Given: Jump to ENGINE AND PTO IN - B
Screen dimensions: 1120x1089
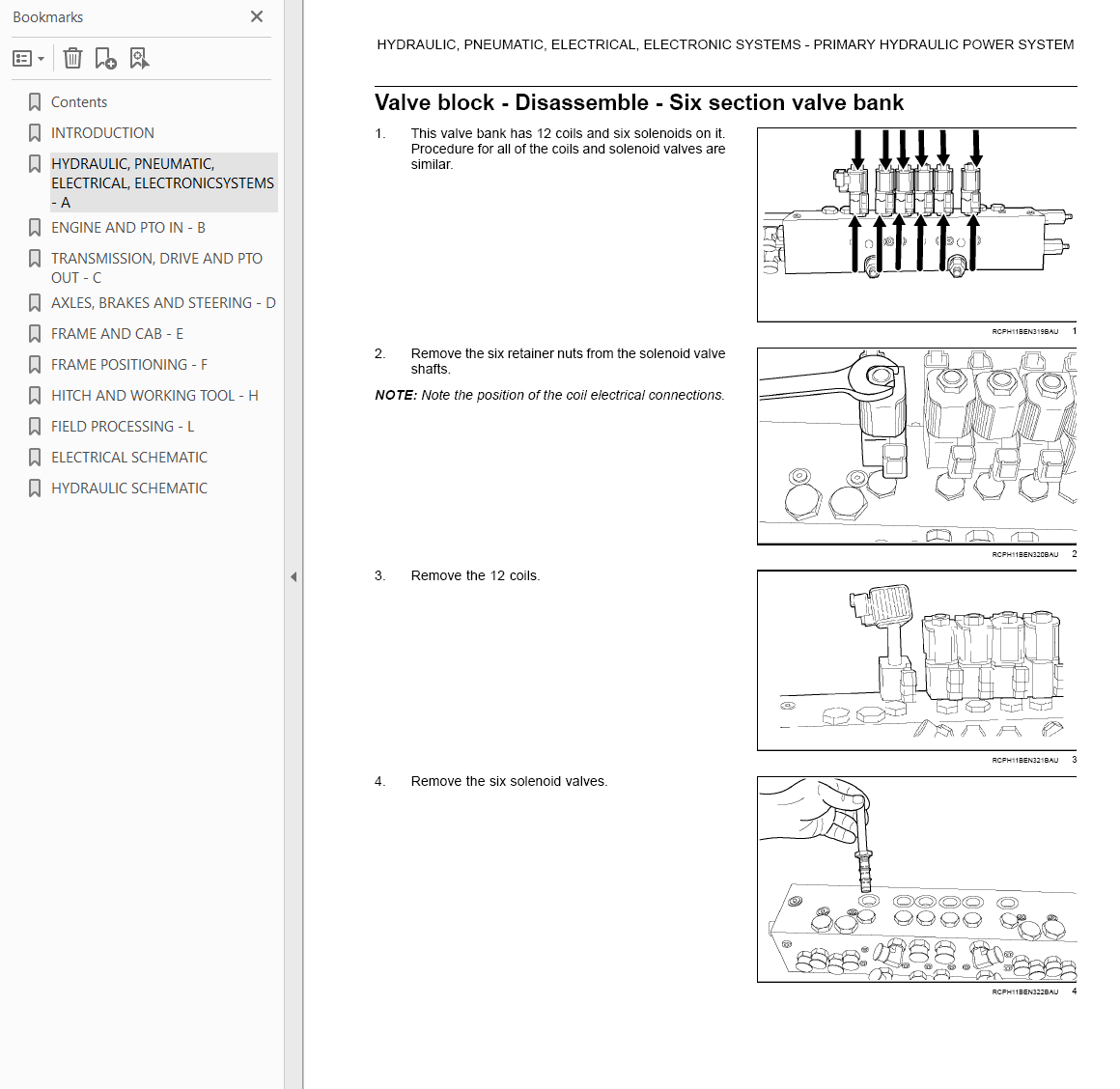Looking at the screenshot, I should pos(127,228).
